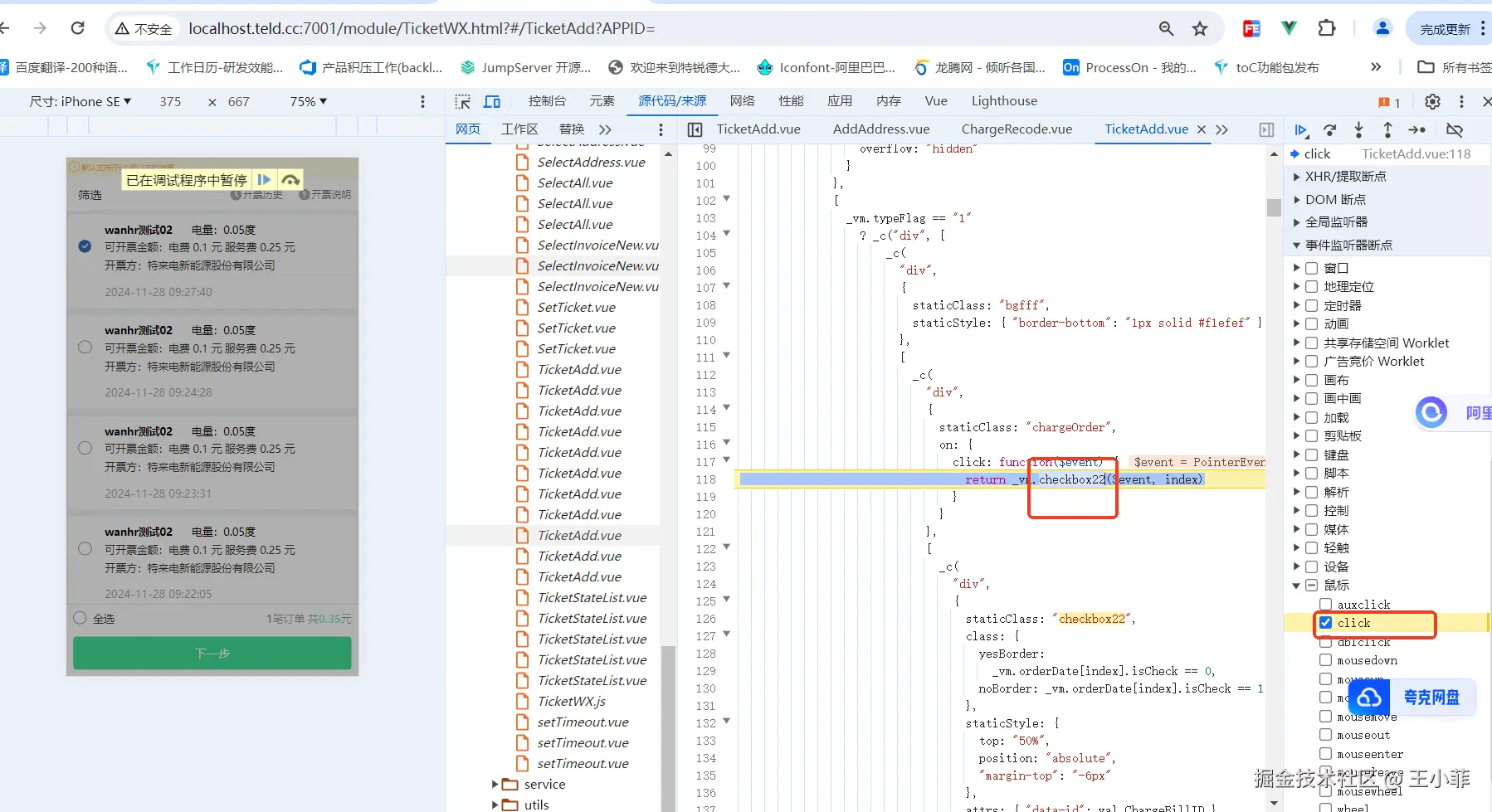
Task: Uncheck the click event listener breakpoint
Action: coord(1326,623)
